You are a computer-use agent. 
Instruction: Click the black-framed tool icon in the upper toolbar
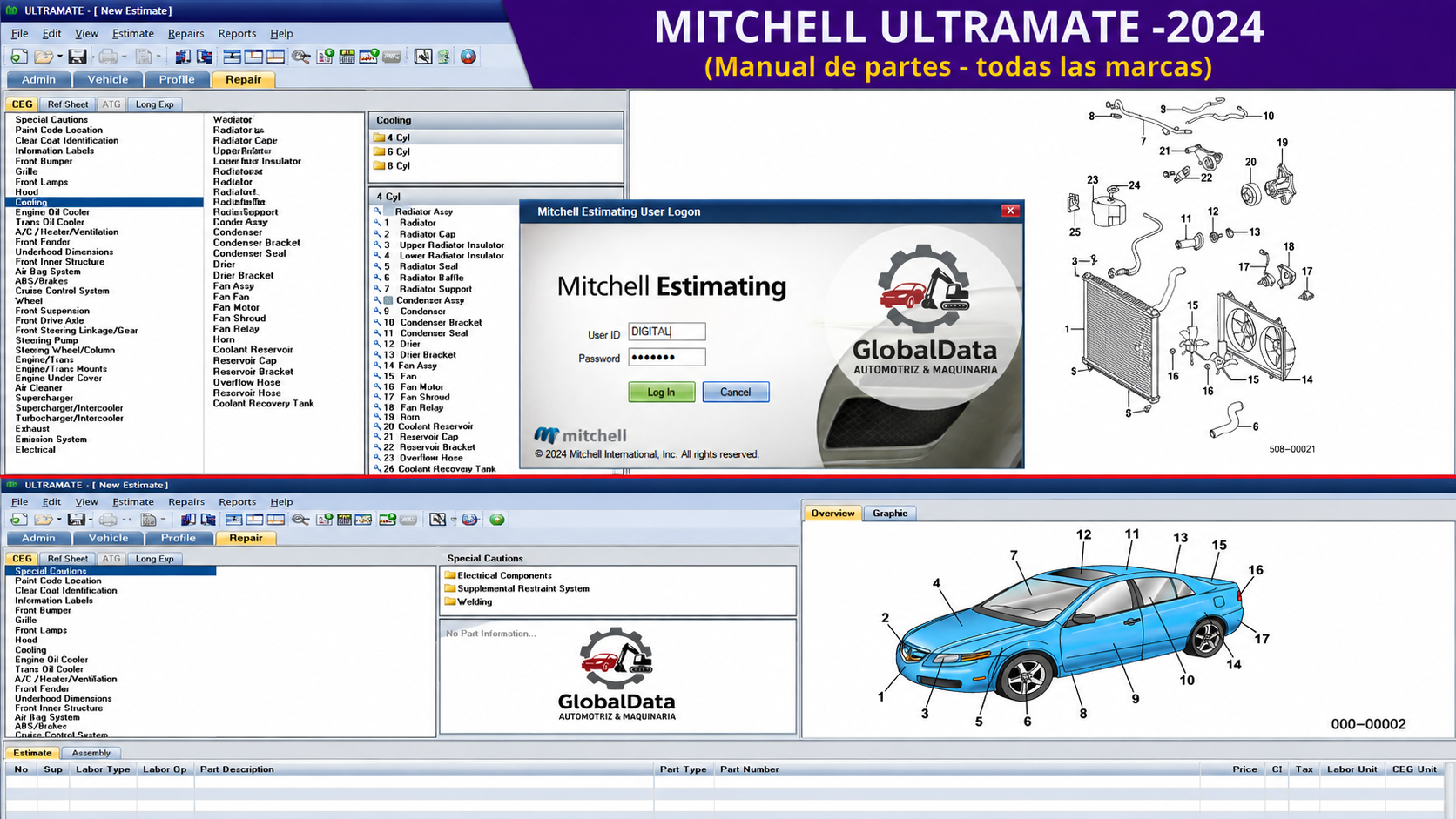click(x=423, y=57)
